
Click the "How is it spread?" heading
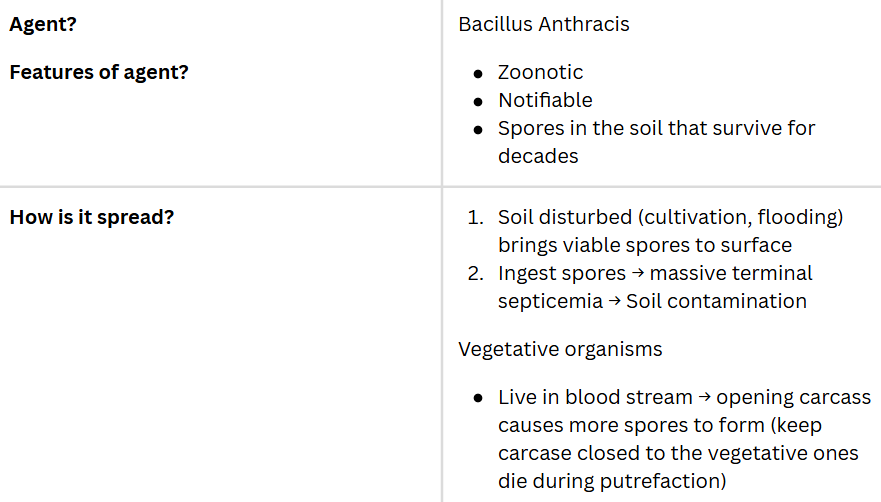(91, 217)
